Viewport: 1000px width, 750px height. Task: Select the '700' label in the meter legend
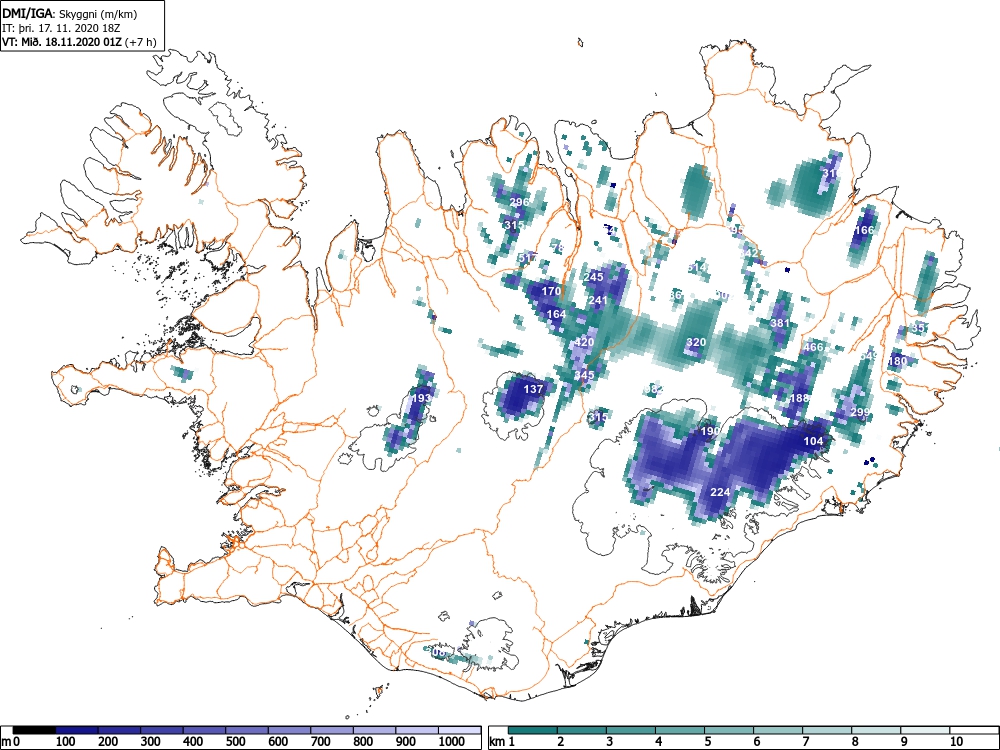321,741
